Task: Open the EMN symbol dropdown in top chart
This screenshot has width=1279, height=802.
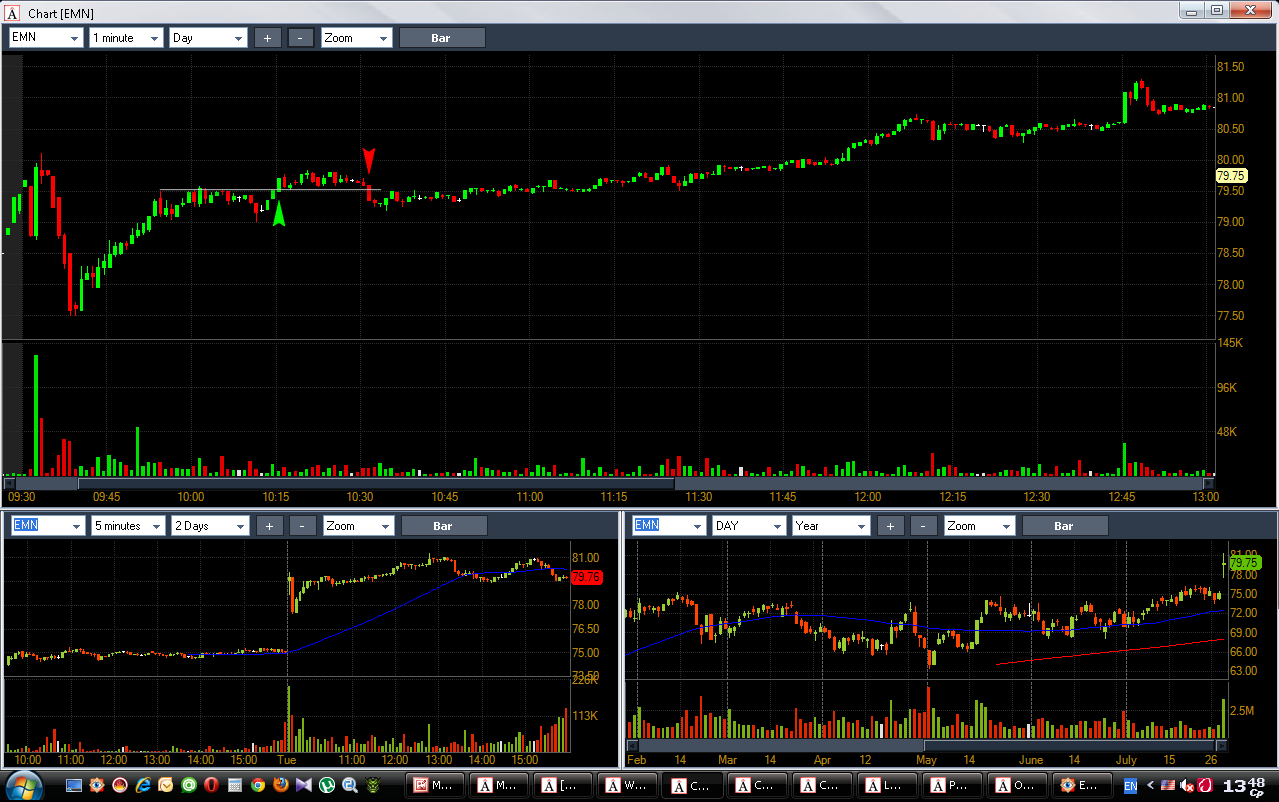Action: [46, 38]
